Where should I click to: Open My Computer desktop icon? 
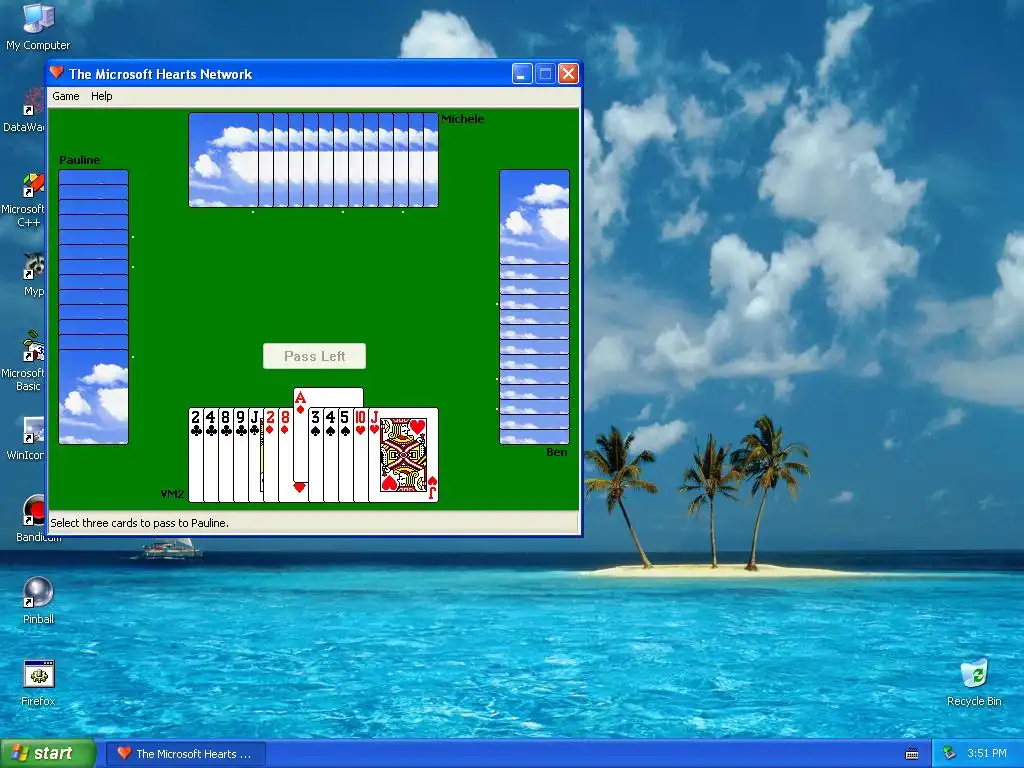[38, 27]
